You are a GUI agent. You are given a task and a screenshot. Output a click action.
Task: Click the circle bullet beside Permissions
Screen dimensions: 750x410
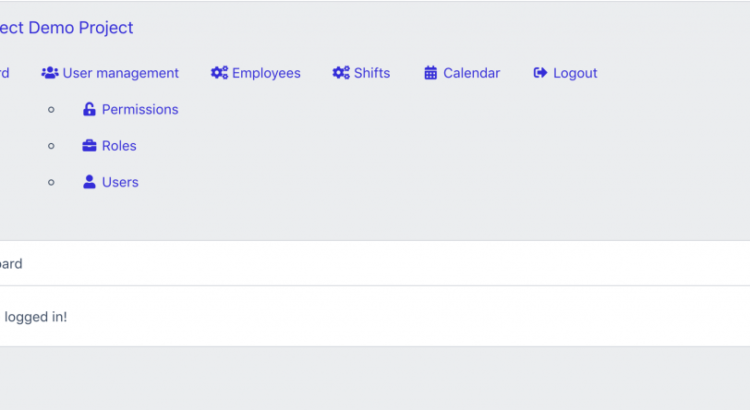(52, 110)
